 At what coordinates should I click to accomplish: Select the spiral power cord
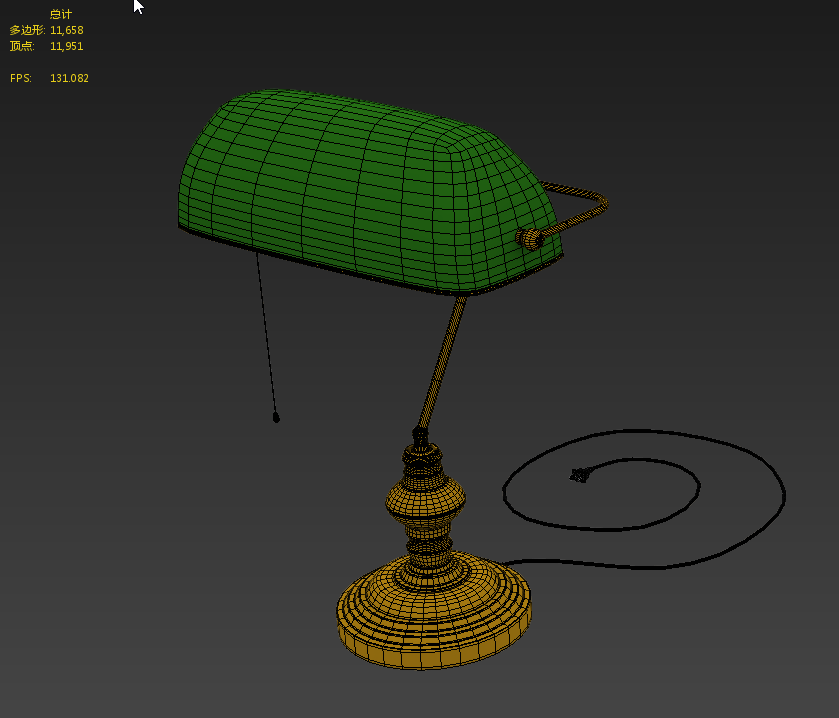(642, 500)
